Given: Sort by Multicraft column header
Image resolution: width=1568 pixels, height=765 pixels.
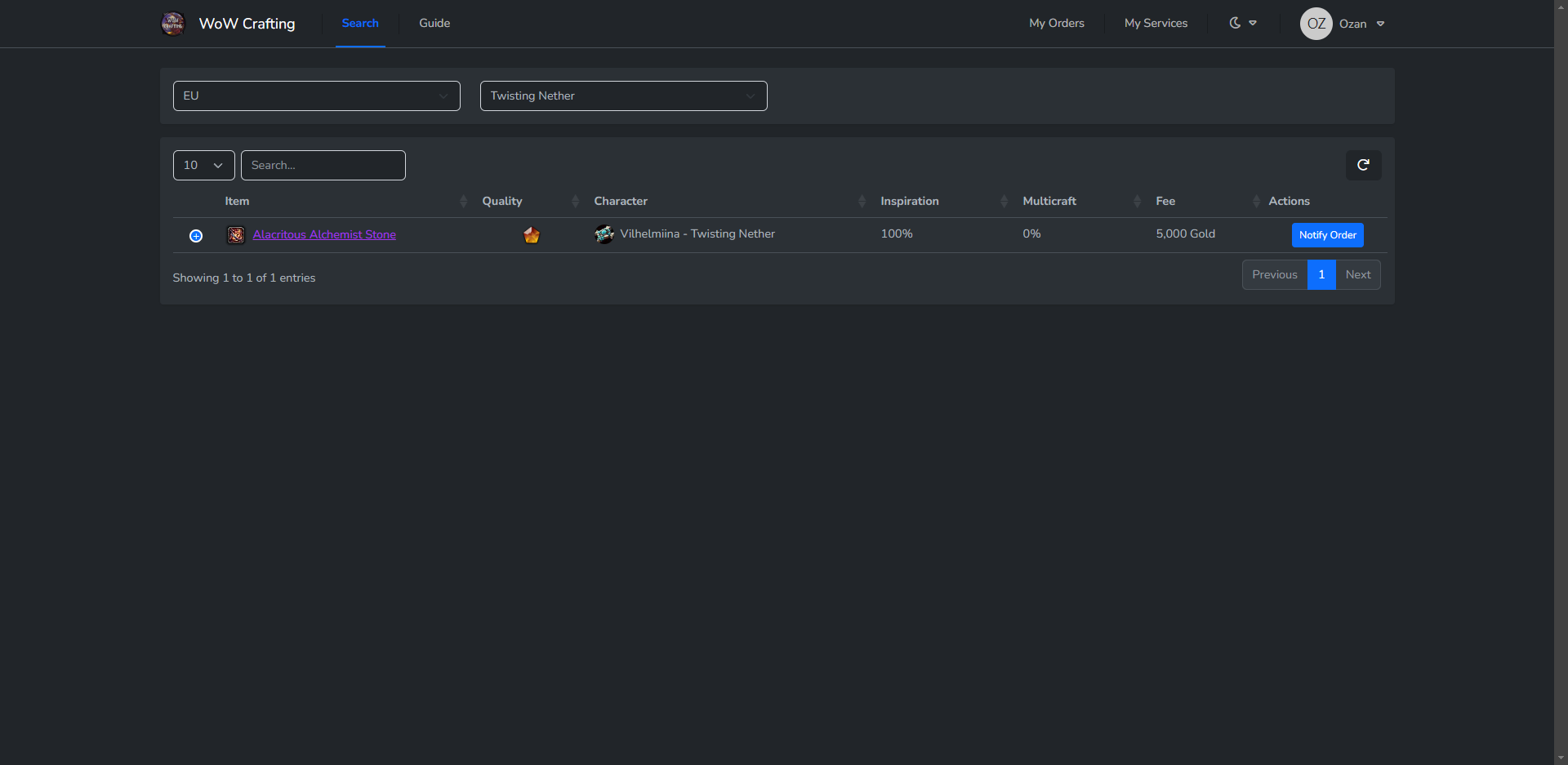Looking at the screenshot, I should click(x=1082, y=201).
